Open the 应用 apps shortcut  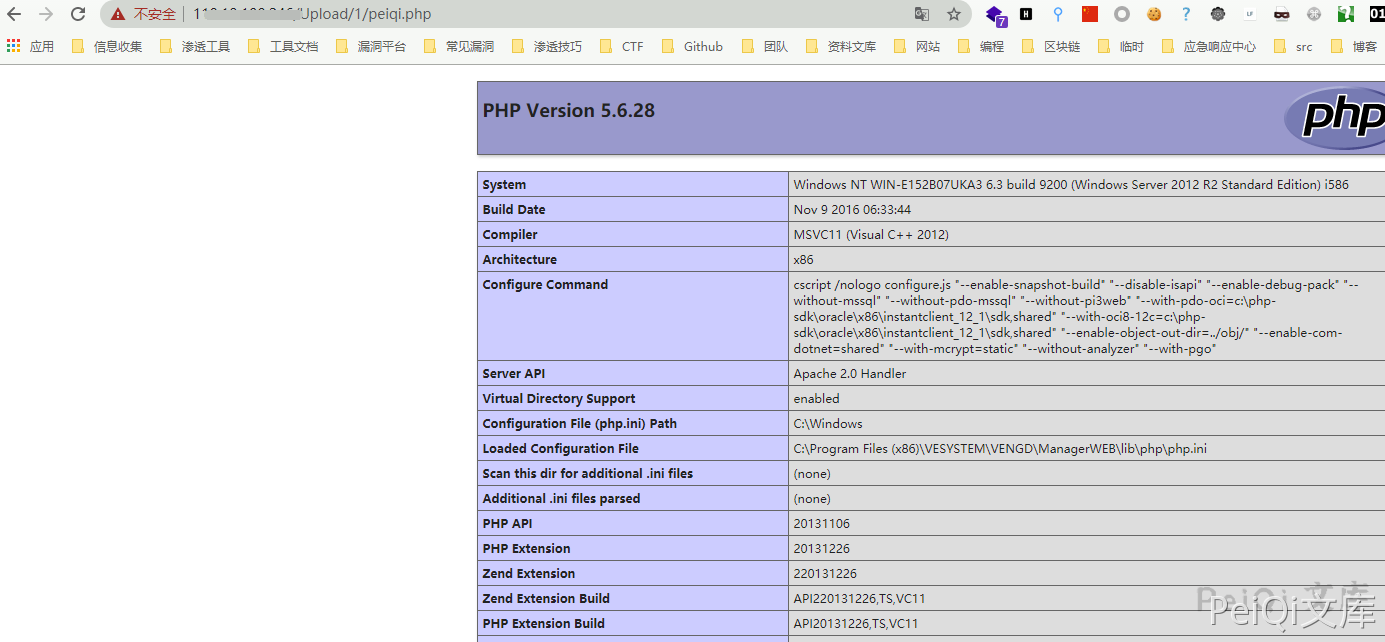click(30, 46)
